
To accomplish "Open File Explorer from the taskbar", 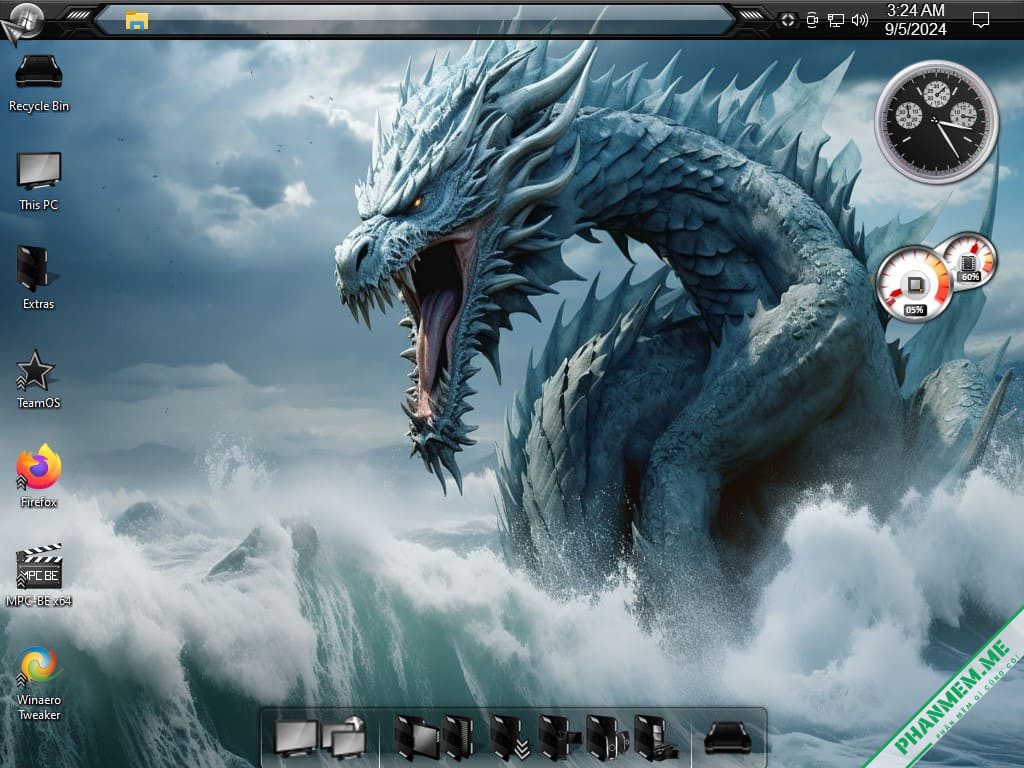I will pyautogui.click(x=136, y=21).
